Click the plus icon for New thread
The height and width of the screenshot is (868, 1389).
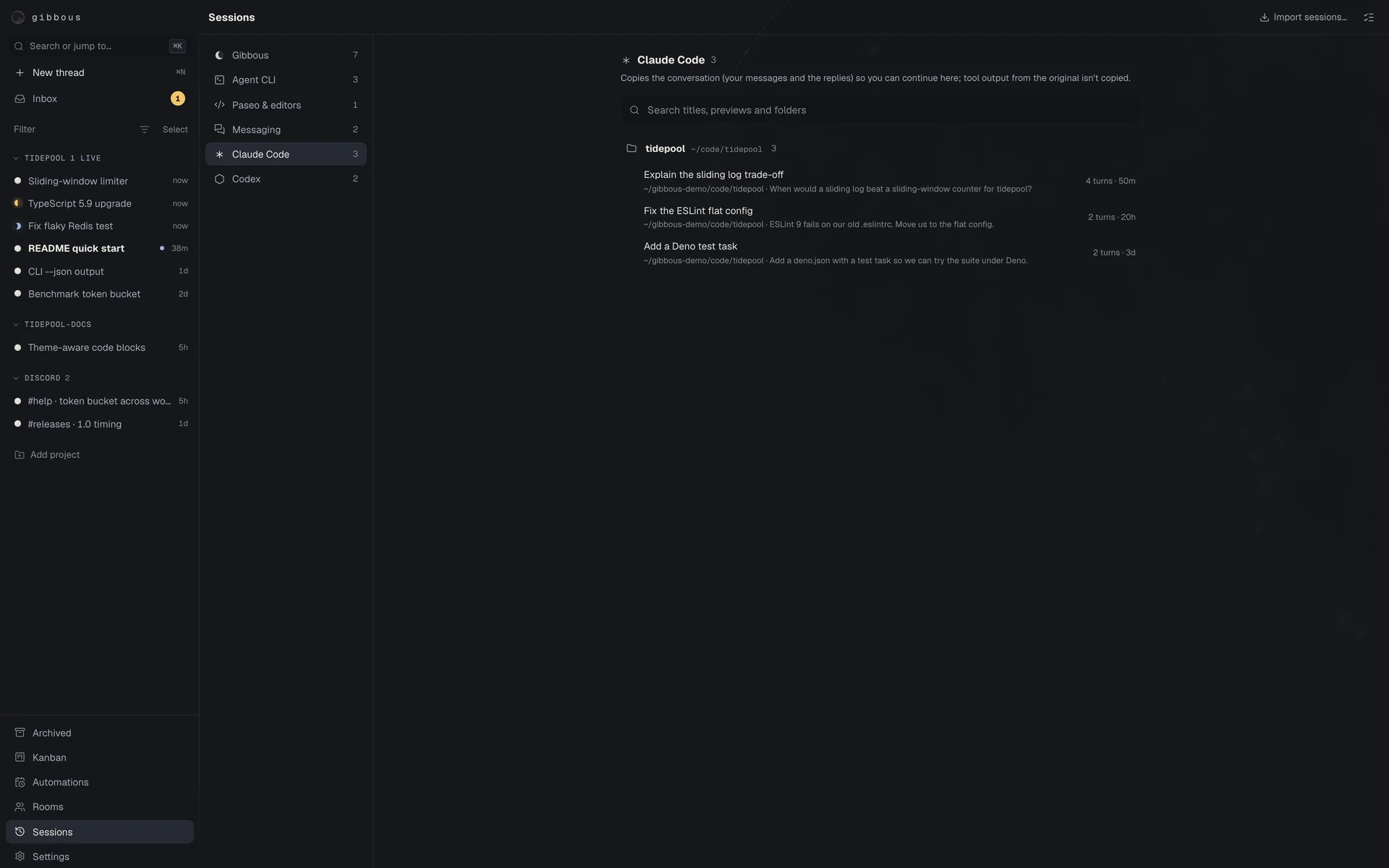[x=20, y=72]
